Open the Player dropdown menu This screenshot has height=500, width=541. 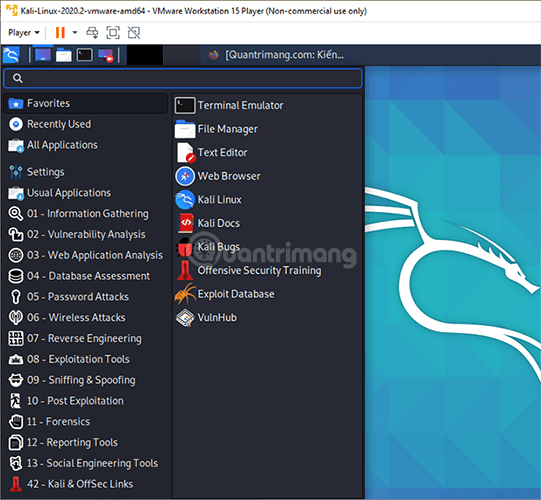pos(24,33)
